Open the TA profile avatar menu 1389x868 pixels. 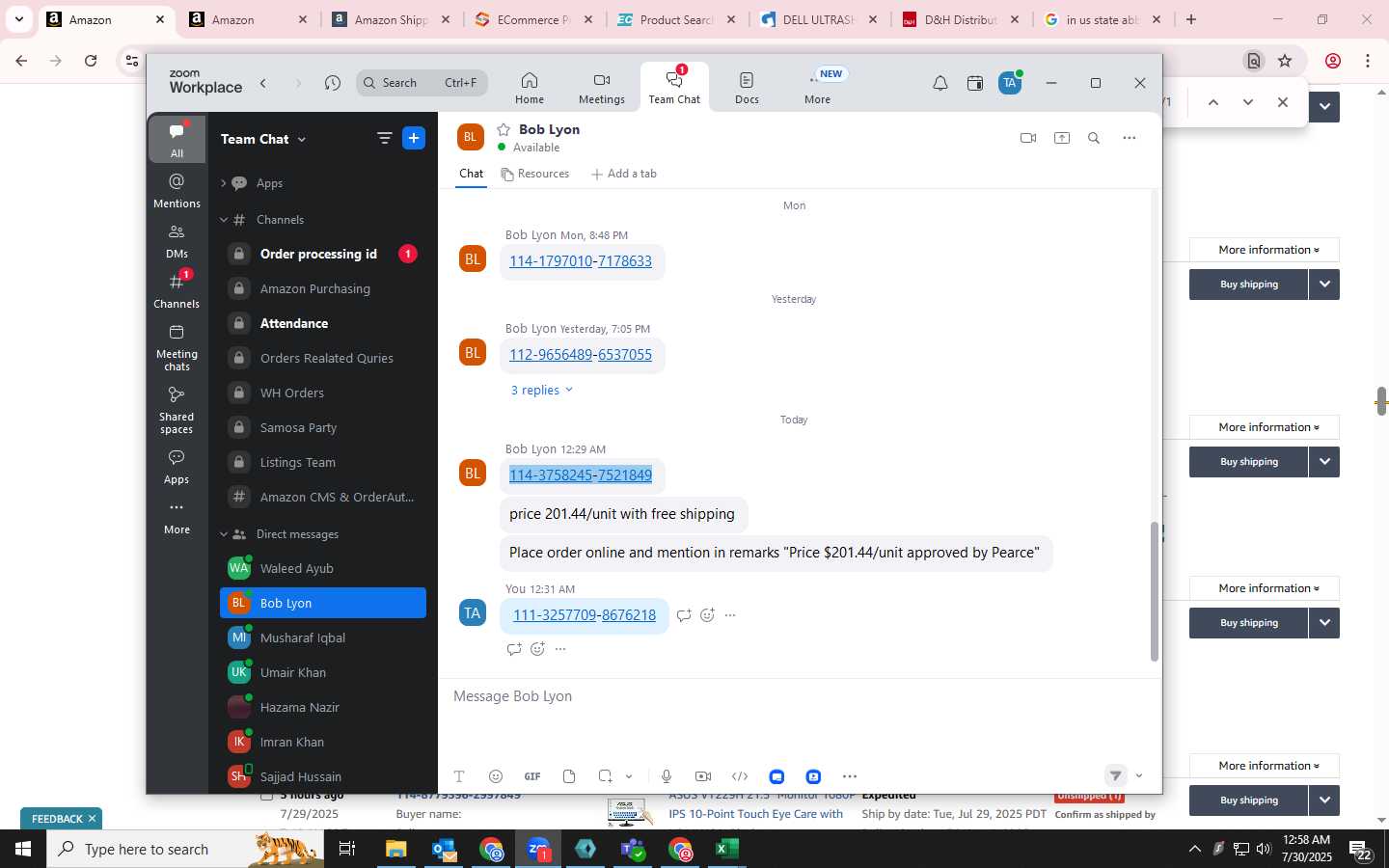click(x=1010, y=83)
